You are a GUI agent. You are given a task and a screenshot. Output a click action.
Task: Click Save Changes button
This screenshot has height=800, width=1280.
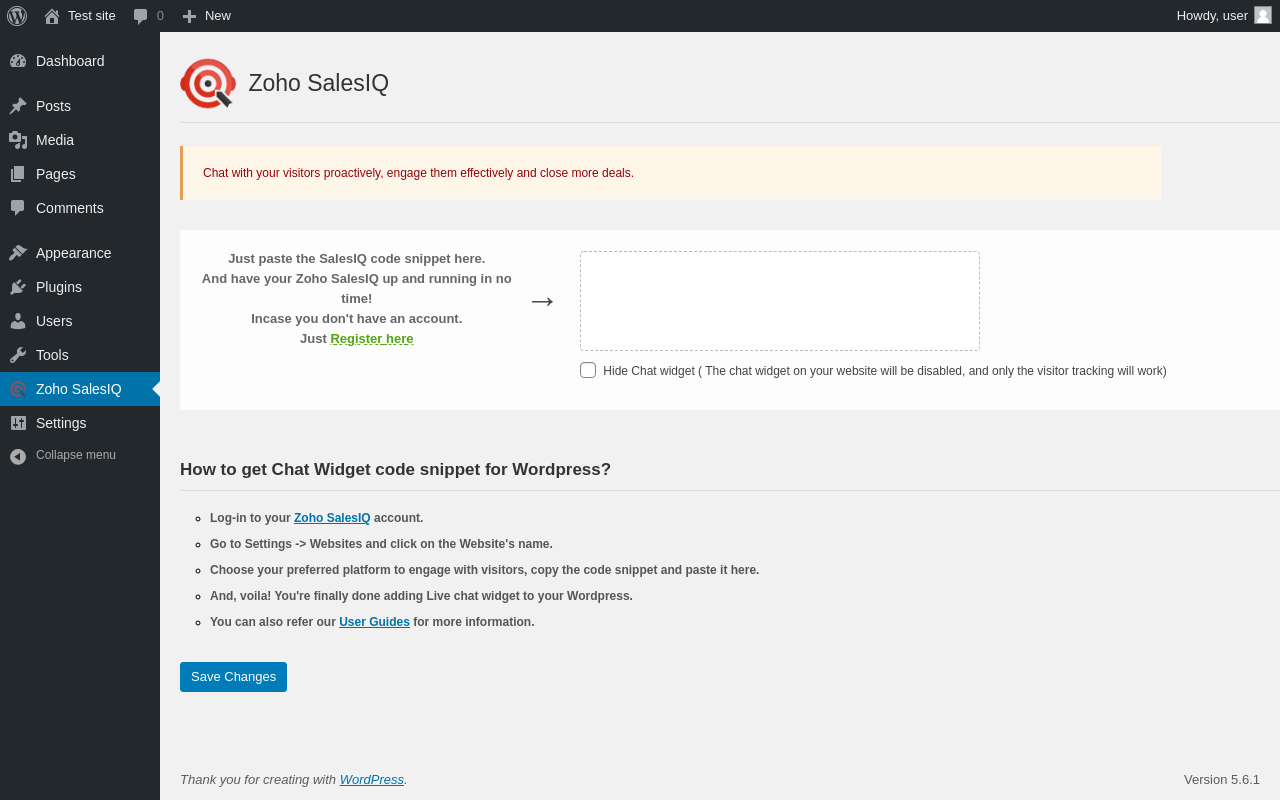[x=233, y=677]
